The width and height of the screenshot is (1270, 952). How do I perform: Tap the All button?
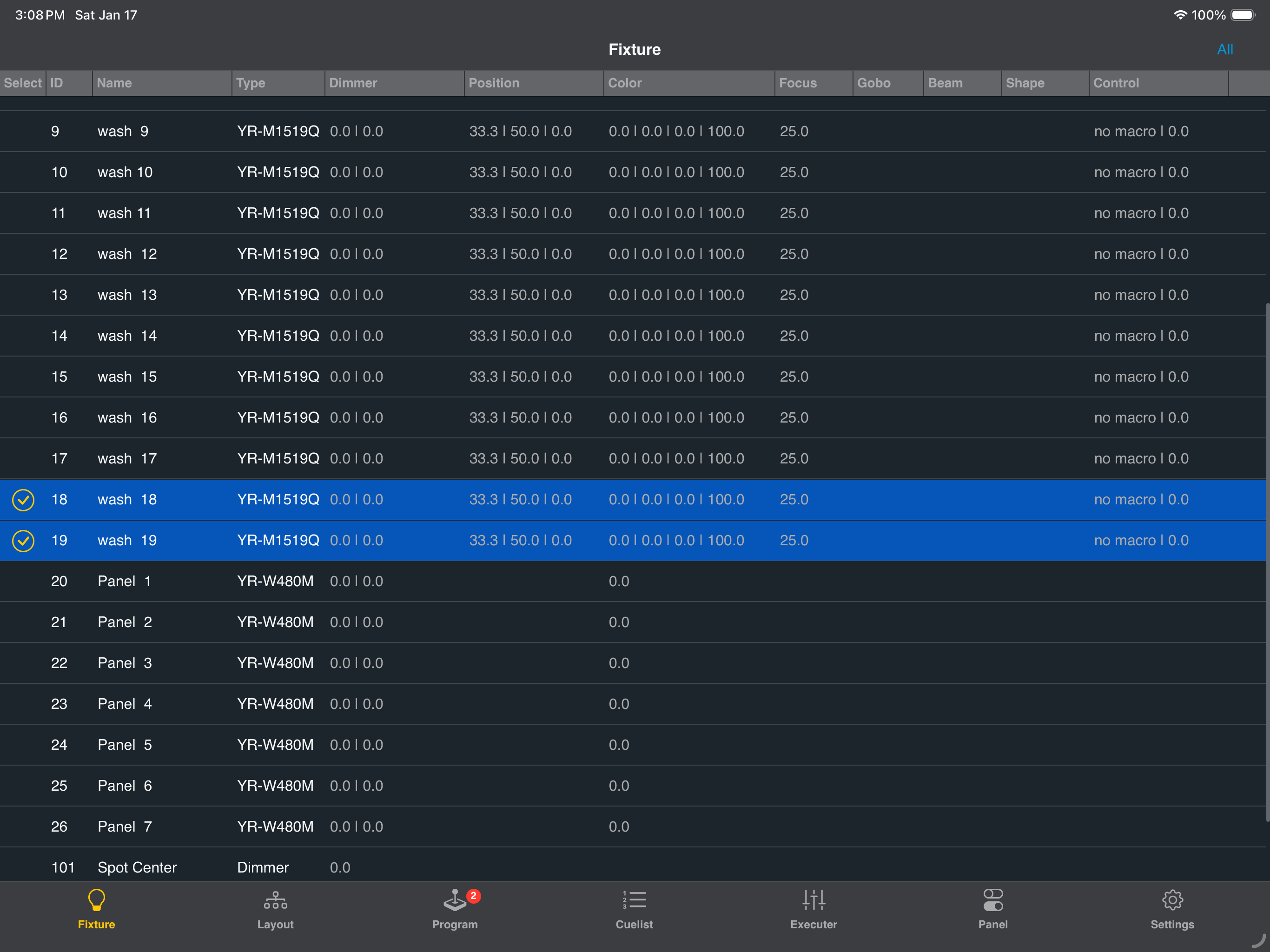pyautogui.click(x=1224, y=49)
